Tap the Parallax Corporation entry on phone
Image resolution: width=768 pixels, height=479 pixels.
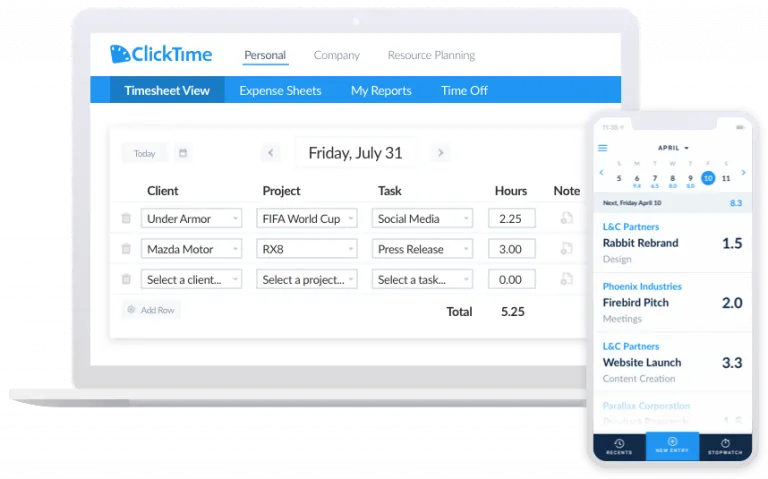pos(672,412)
